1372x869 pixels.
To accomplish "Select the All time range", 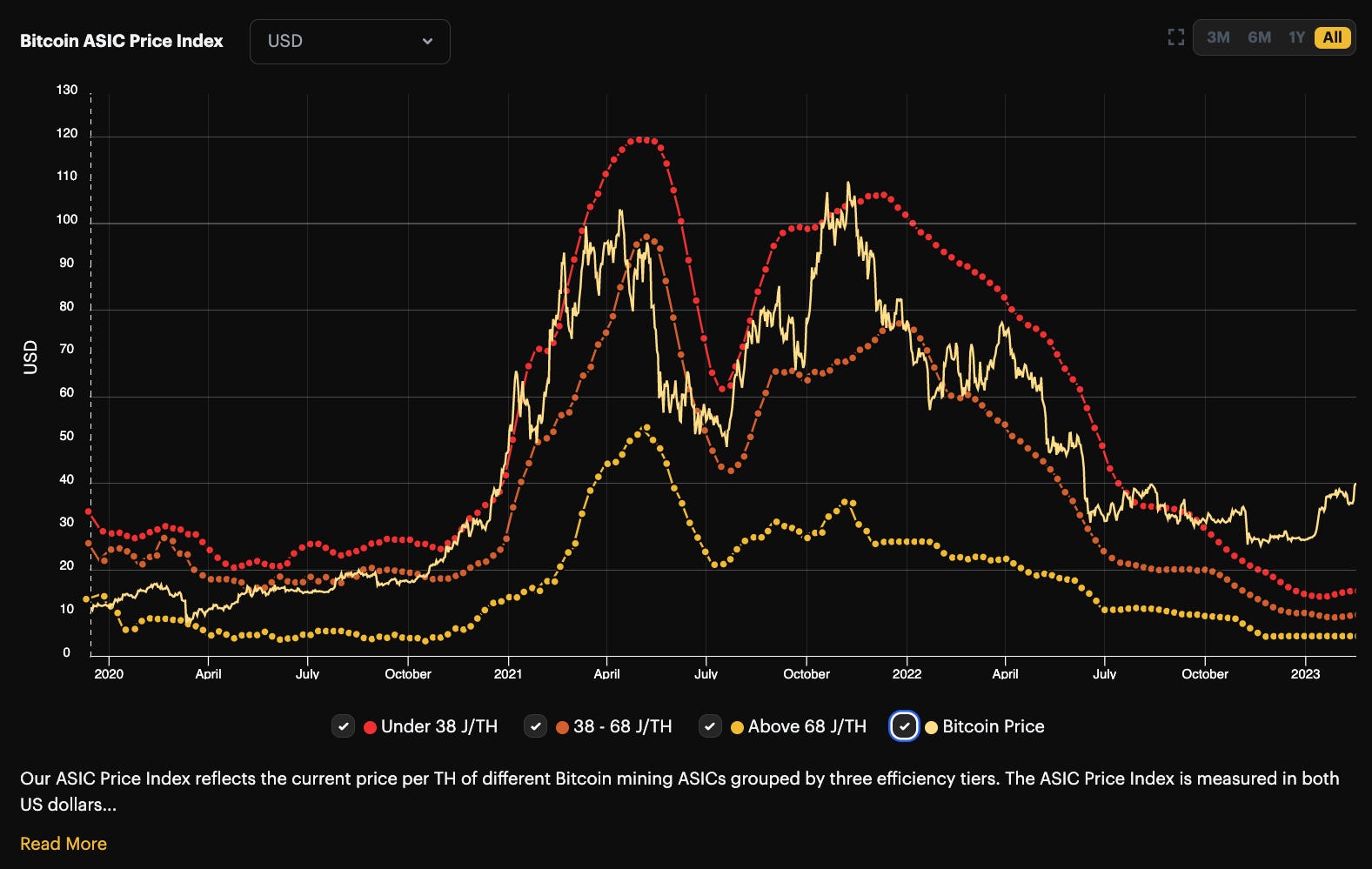I will 1332,37.
